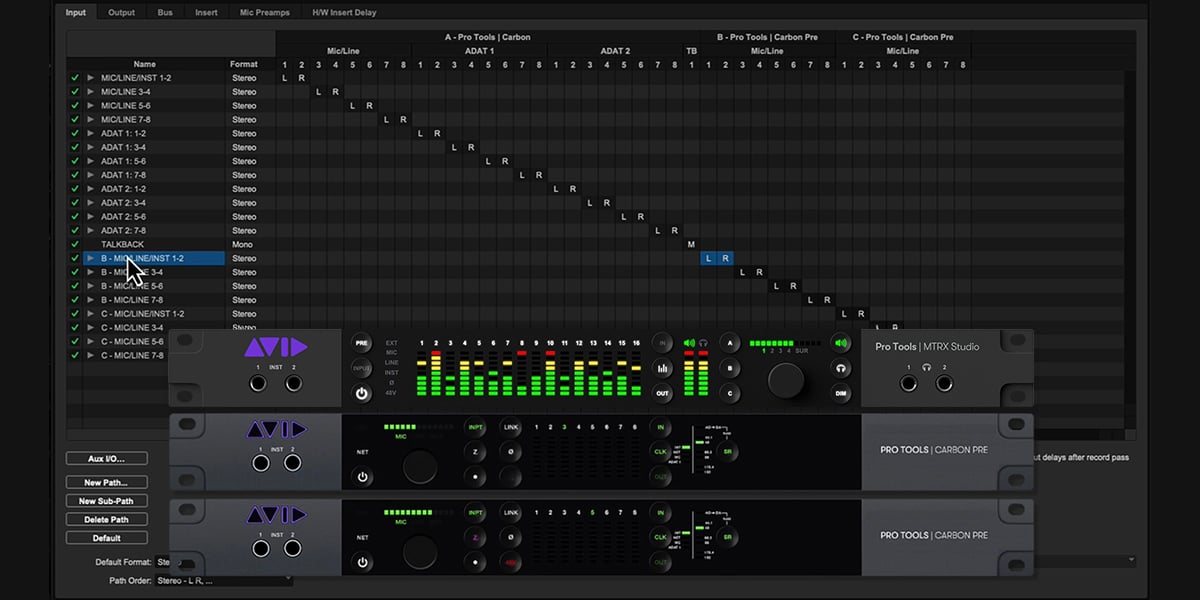1200x600 pixels.
Task: Click the Mono format of TALKBACK
Action: [x=243, y=244]
